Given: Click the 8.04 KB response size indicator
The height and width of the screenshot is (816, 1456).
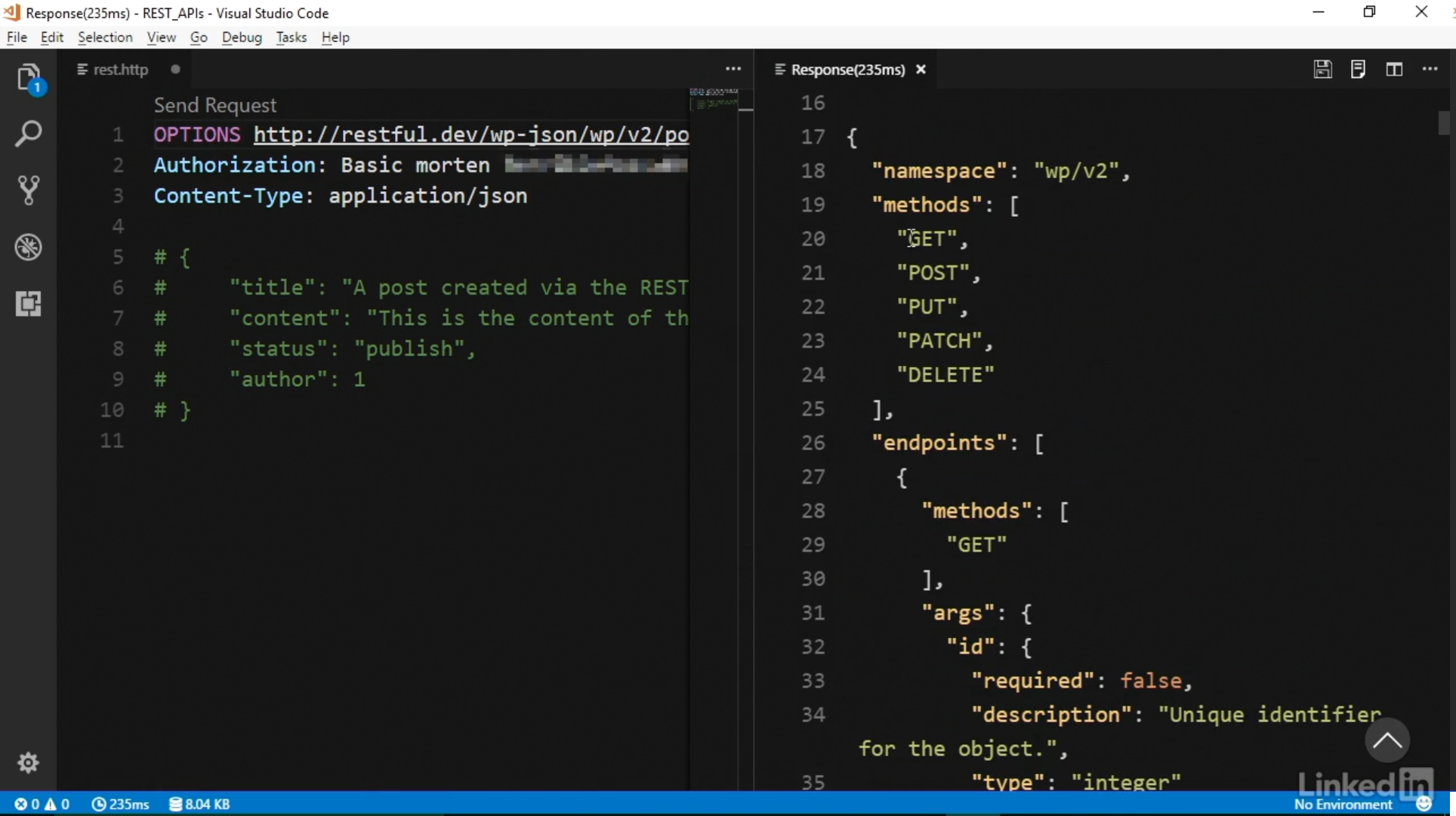Looking at the screenshot, I should pos(199,805).
